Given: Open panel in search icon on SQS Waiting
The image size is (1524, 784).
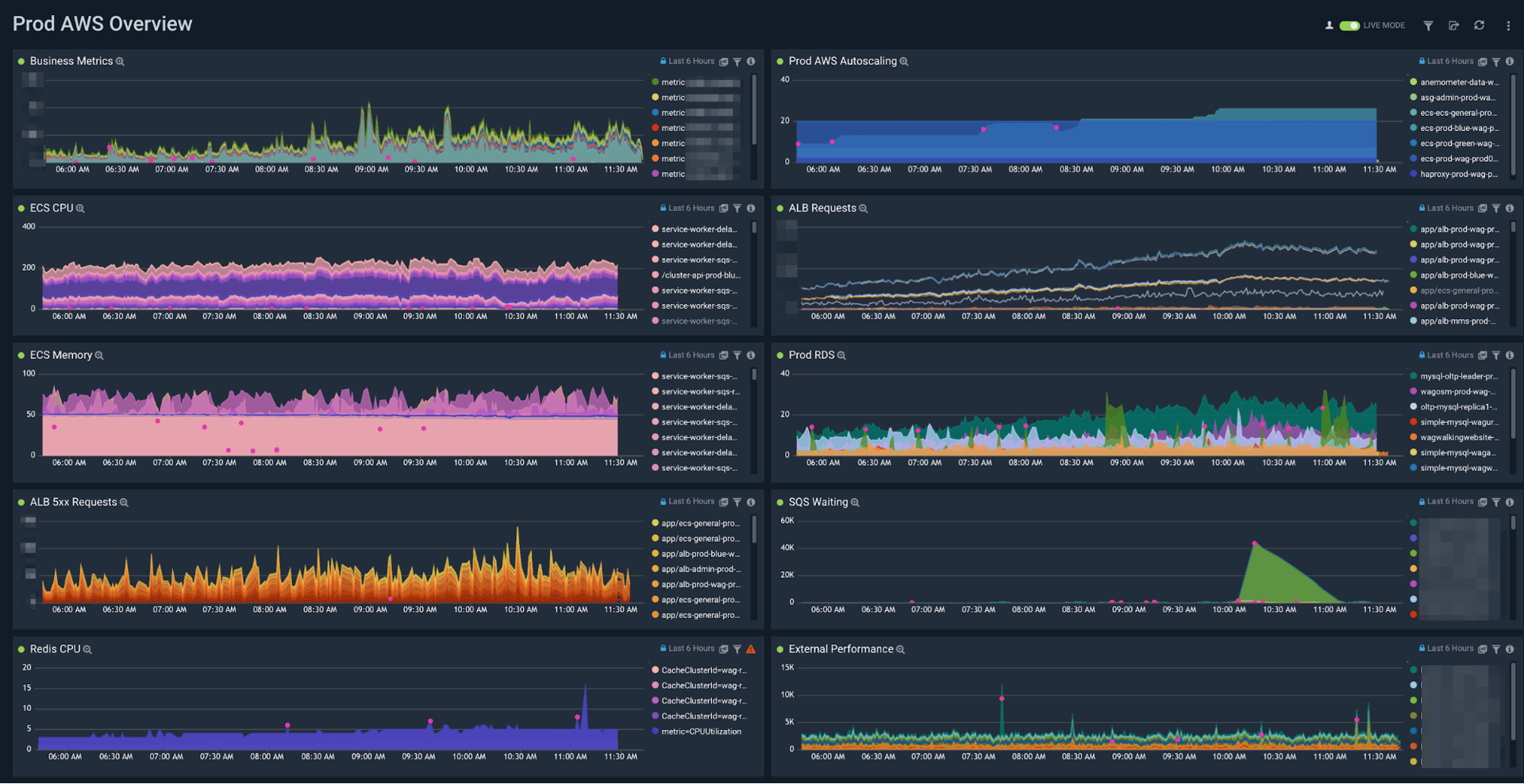Looking at the screenshot, I should 1482,502.
